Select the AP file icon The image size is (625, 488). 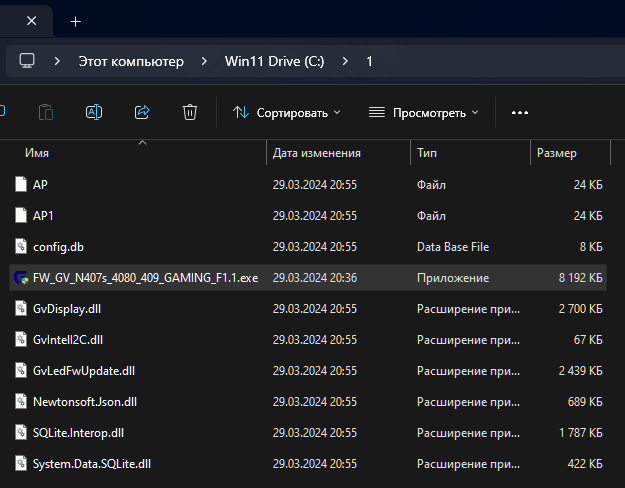pyautogui.click(x=21, y=185)
